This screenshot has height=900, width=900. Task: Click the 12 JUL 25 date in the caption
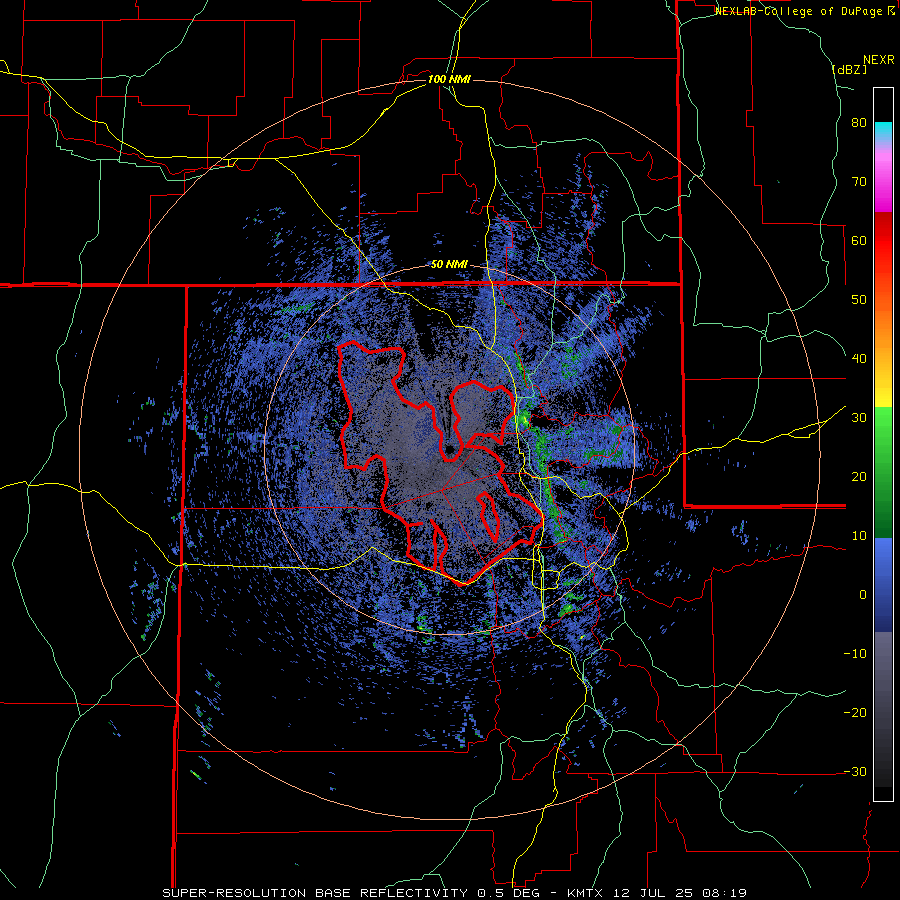(655, 893)
